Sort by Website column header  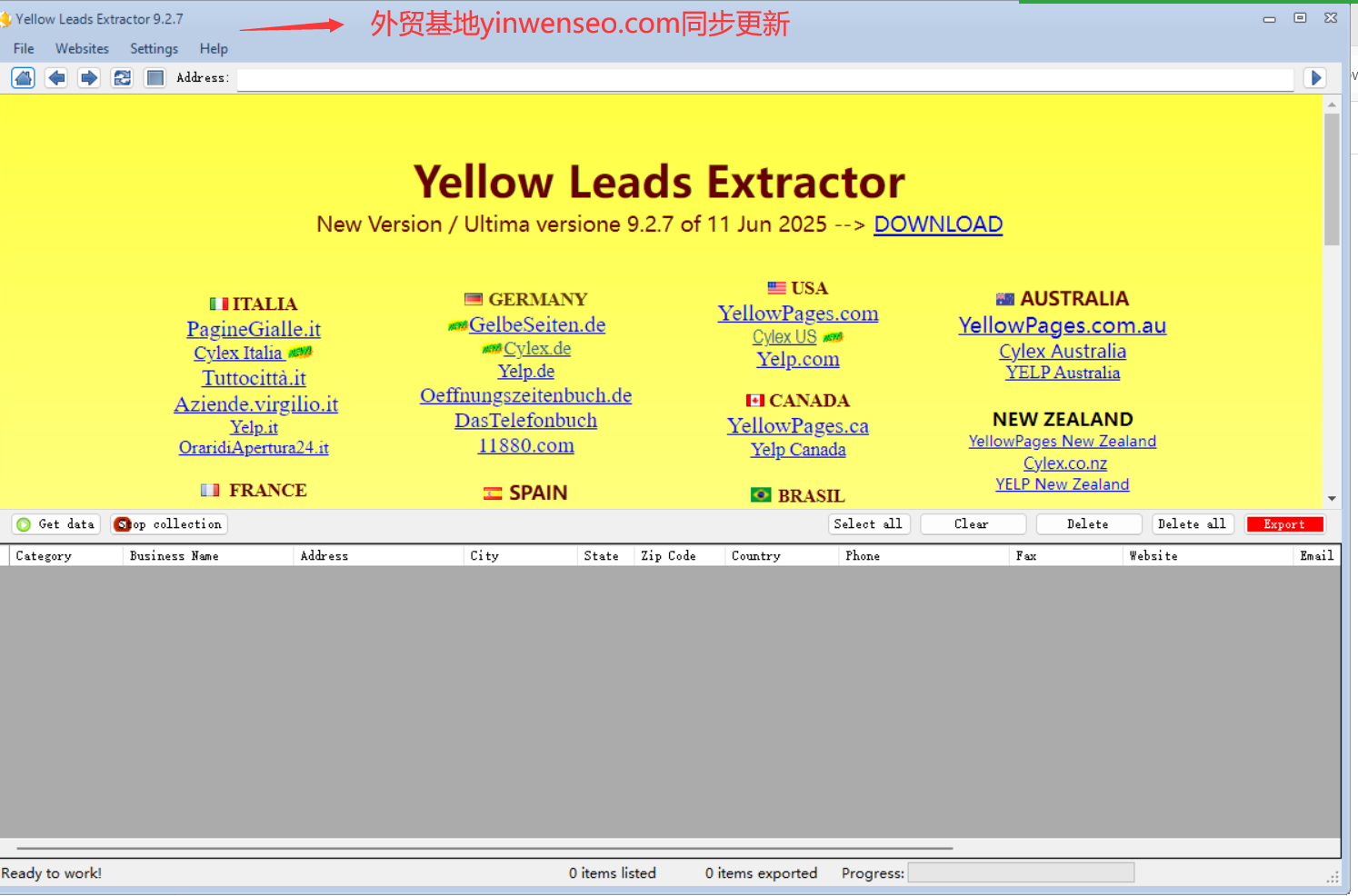click(1208, 556)
